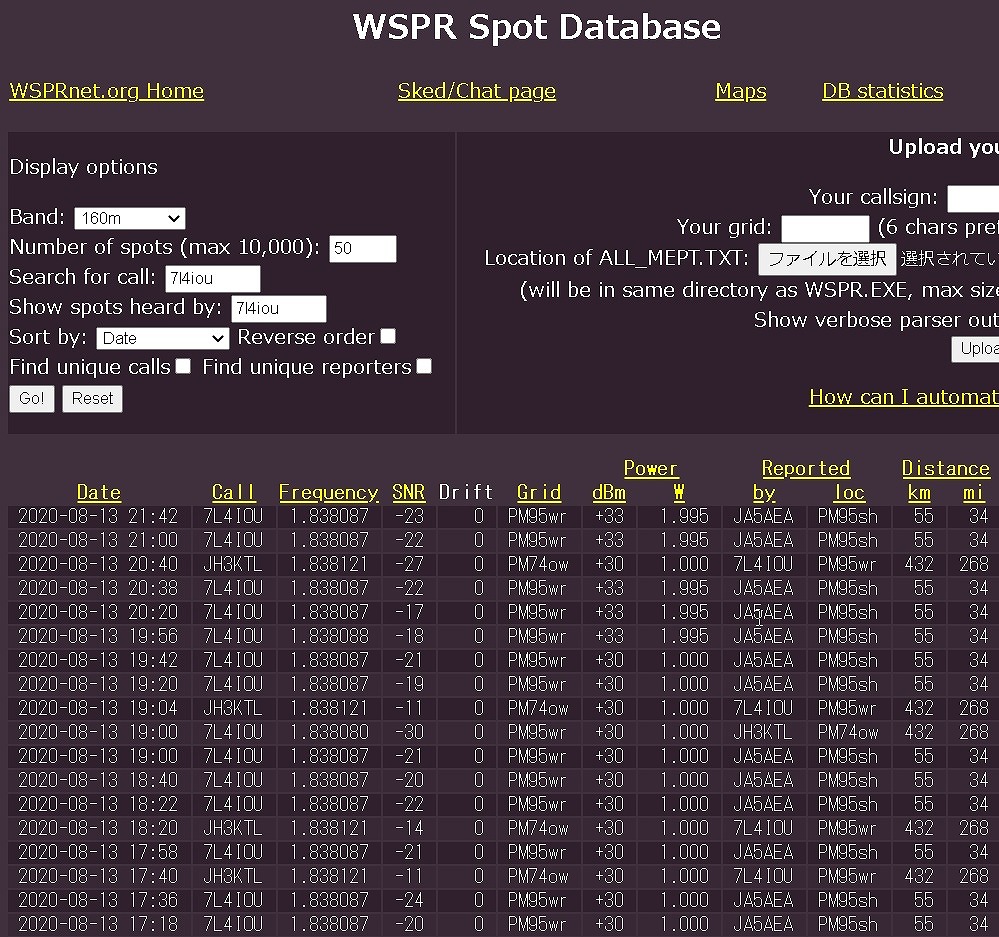Click the Your callsign input field
The height and width of the screenshot is (937, 999).
pos(973,198)
